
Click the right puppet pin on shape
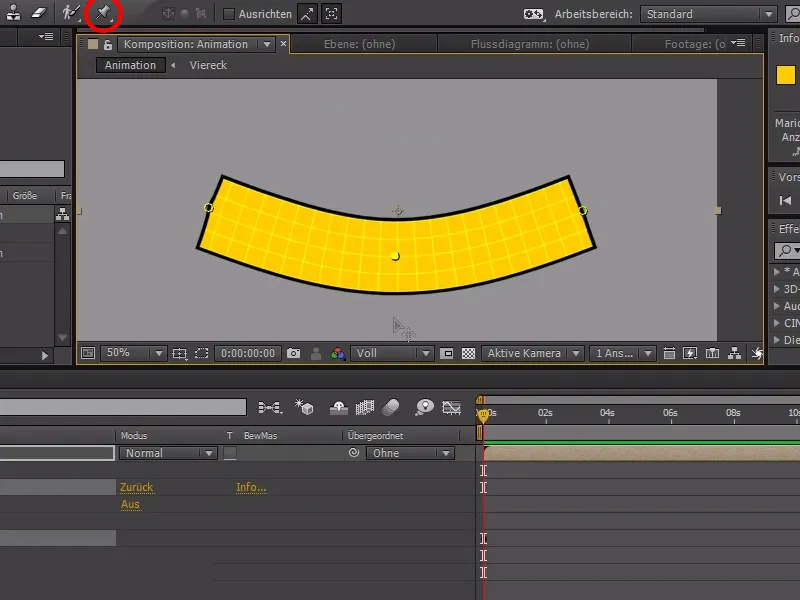tap(583, 210)
